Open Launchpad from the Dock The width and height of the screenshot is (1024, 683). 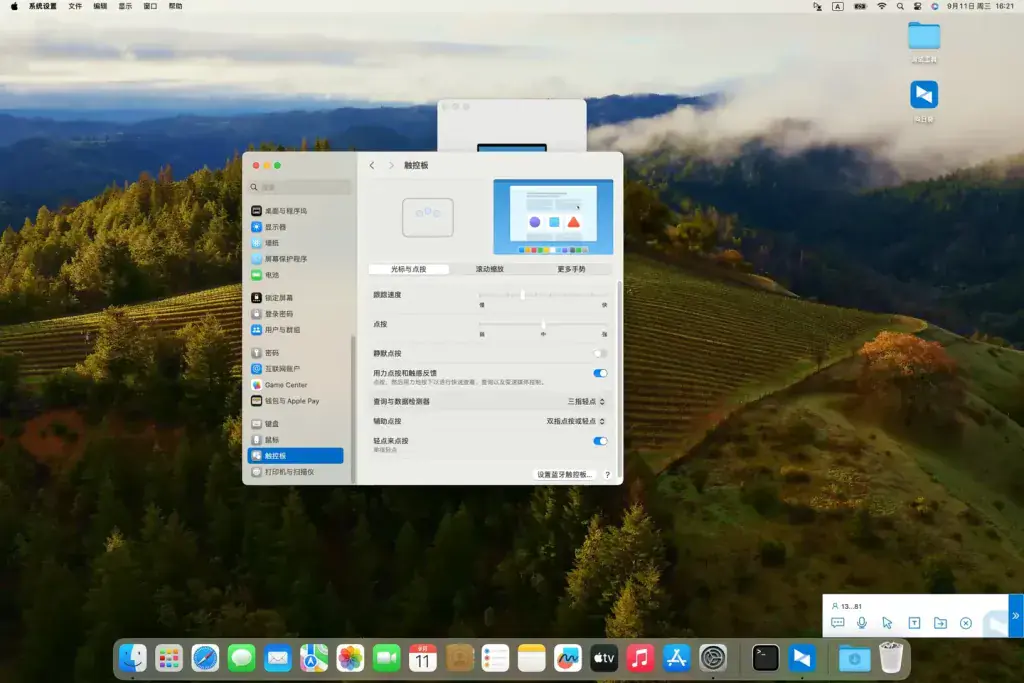169,658
